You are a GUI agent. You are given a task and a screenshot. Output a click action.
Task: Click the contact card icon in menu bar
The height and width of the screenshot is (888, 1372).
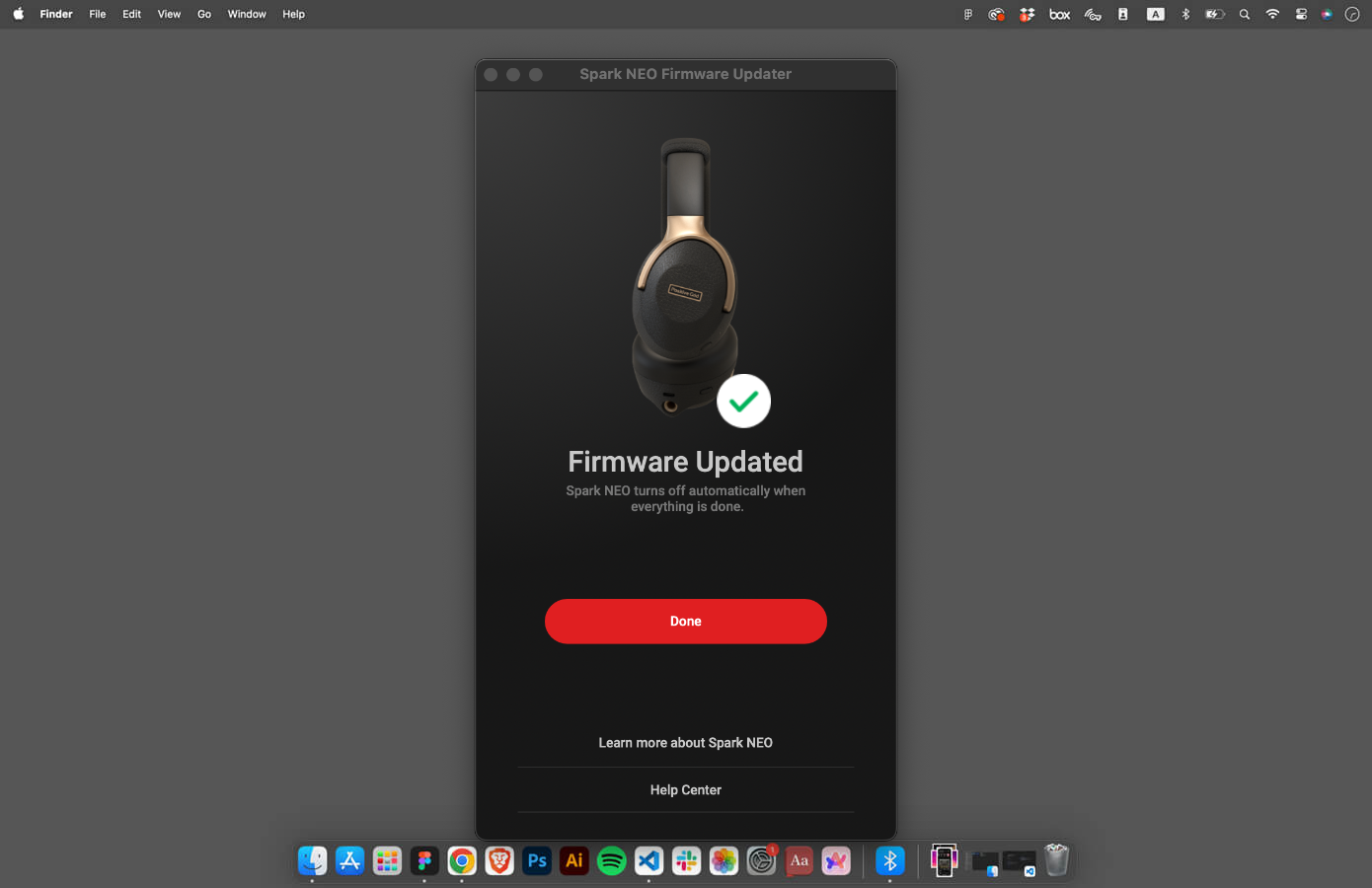(x=1123, y=14)
